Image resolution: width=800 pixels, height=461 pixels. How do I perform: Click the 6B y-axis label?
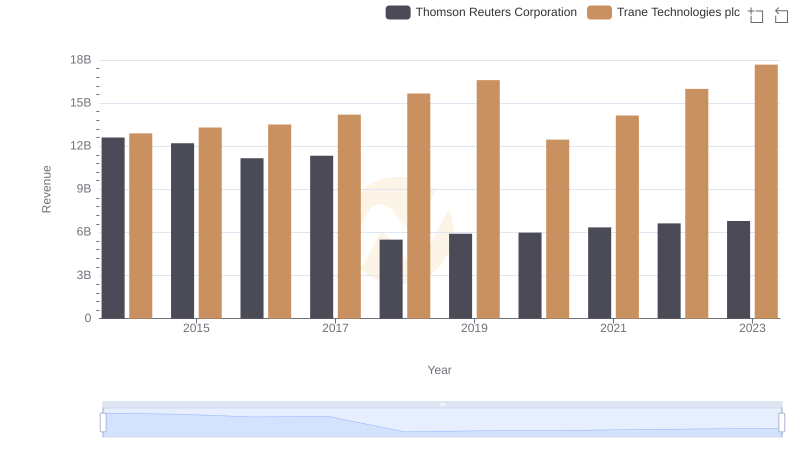click(84, 232)
